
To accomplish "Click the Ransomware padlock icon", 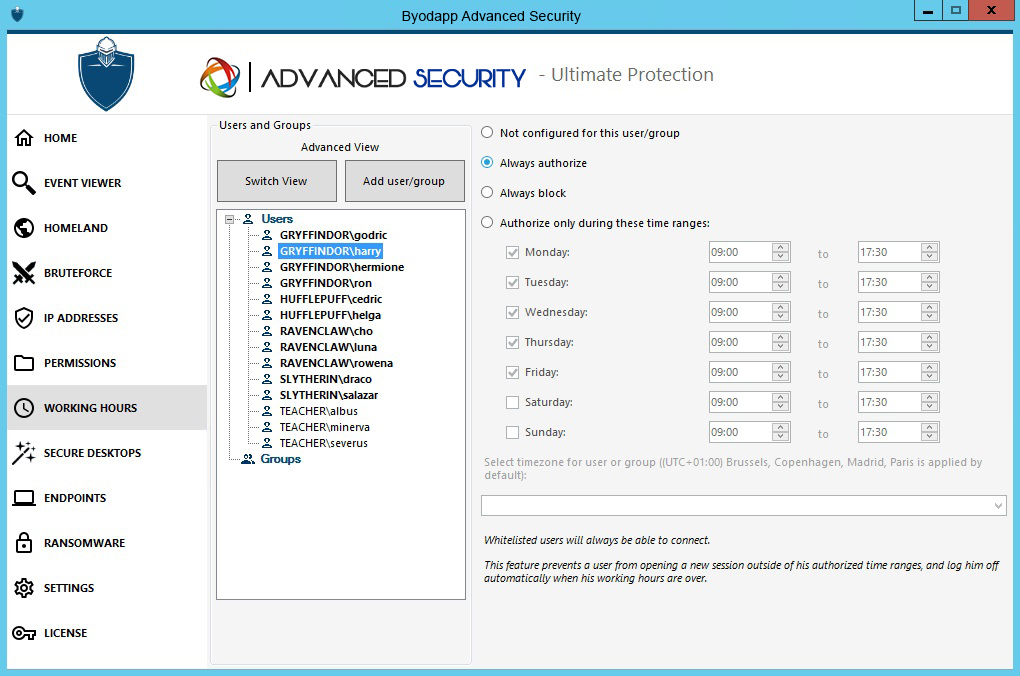I will point(24,543).
